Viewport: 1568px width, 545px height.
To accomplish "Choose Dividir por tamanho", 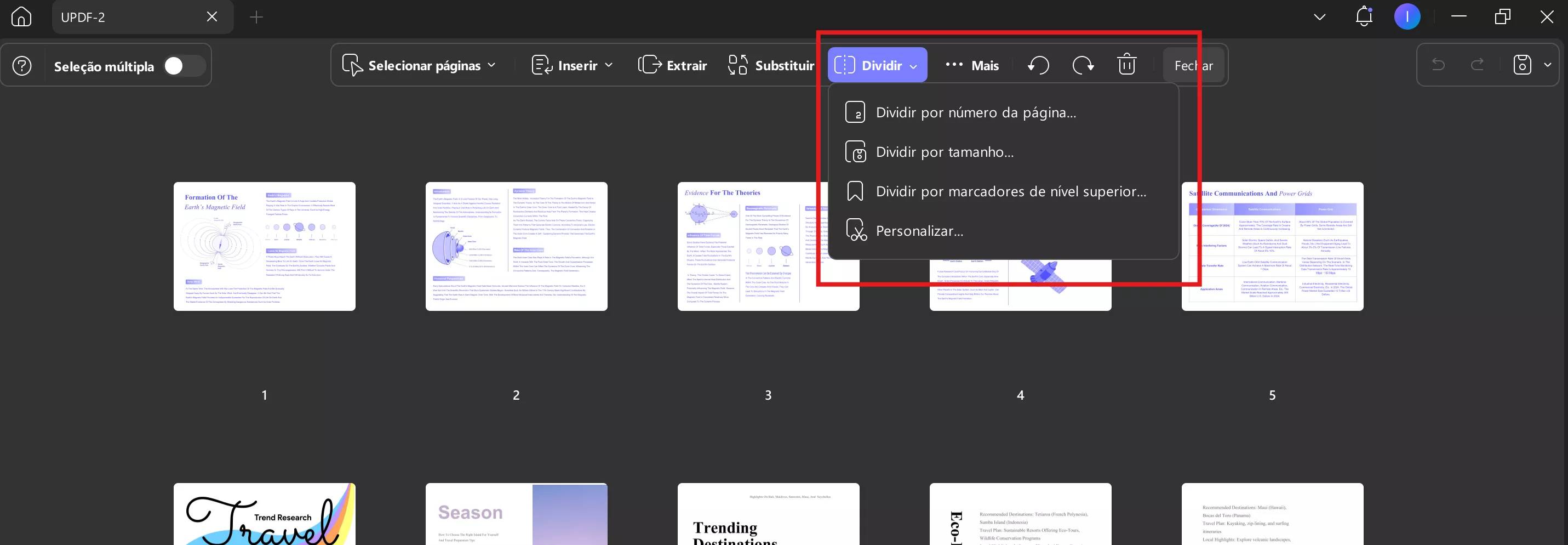I will [1003, 152].
